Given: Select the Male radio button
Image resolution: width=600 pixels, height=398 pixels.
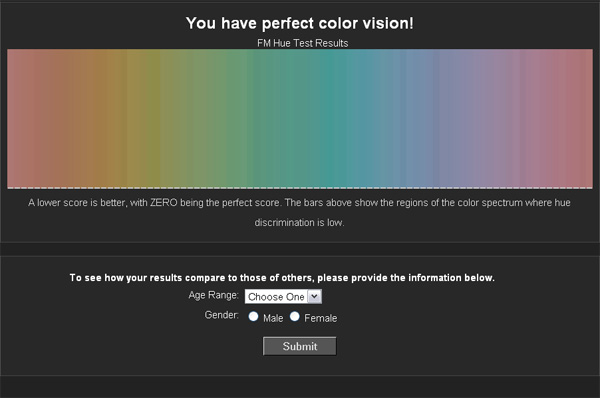Looking at the screenshot, I should pos(253,316).
